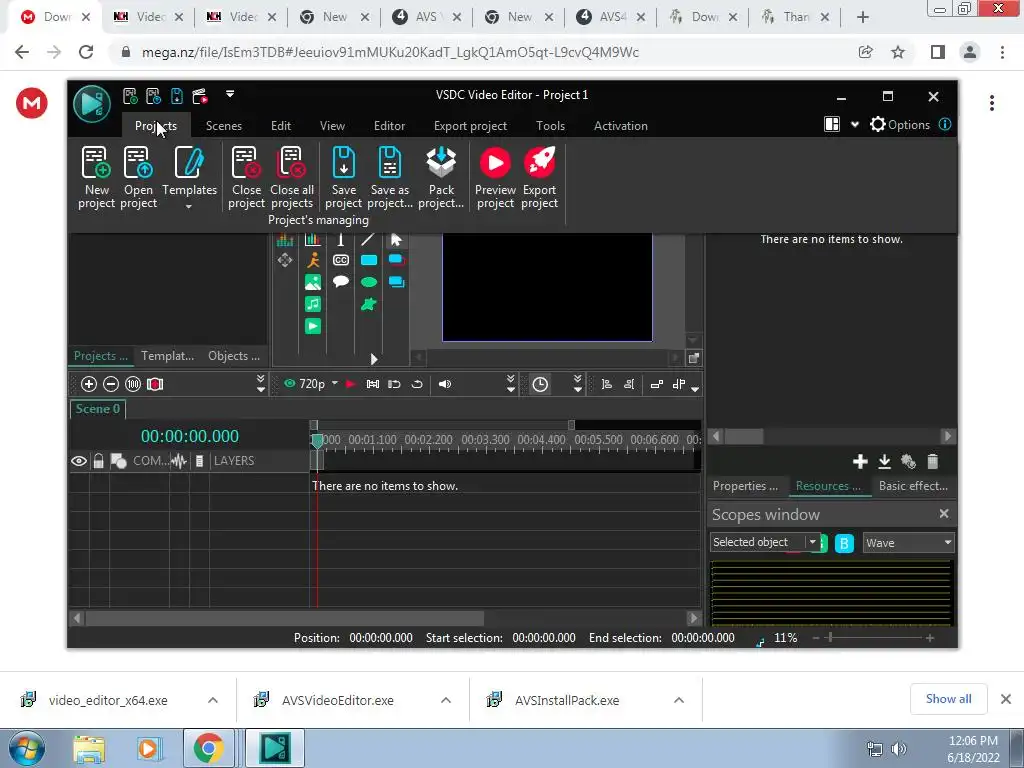Image resolution: width=1024 pixels, height=768 pixels.
Task: Toggle the eye visibility column header
Action: tap(79, 461)
